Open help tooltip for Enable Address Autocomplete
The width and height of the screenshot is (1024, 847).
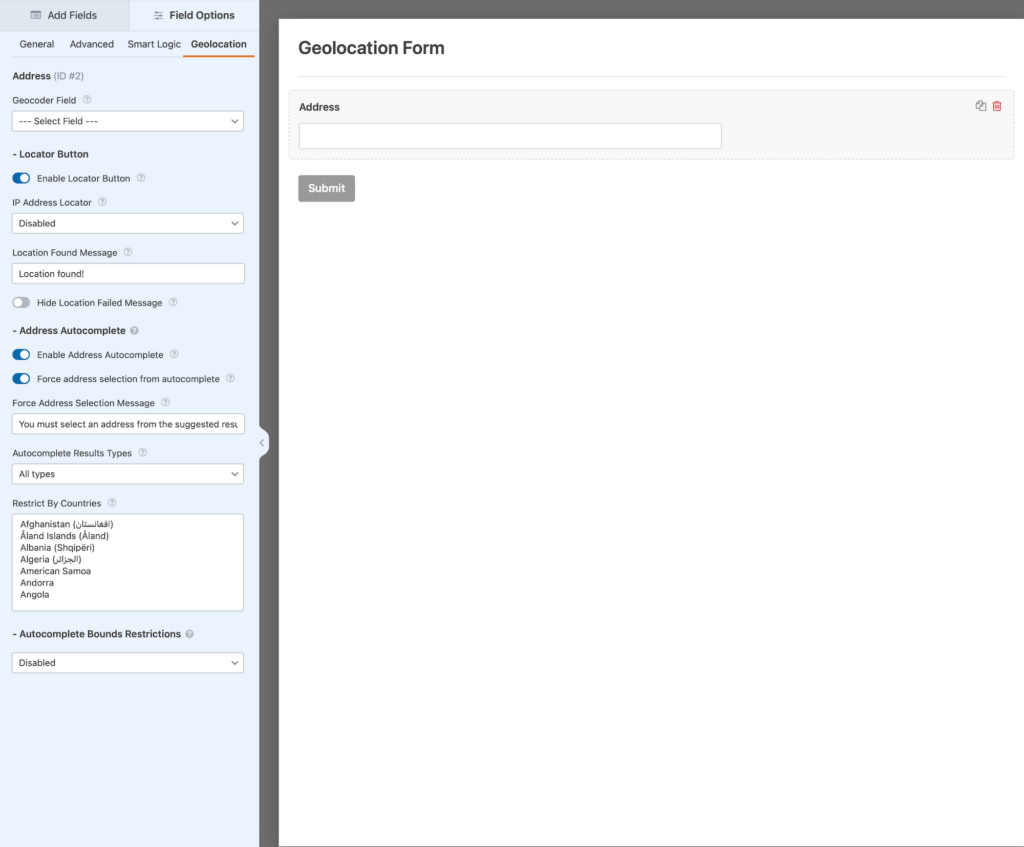pyautogui.click(x=174, y=354)
